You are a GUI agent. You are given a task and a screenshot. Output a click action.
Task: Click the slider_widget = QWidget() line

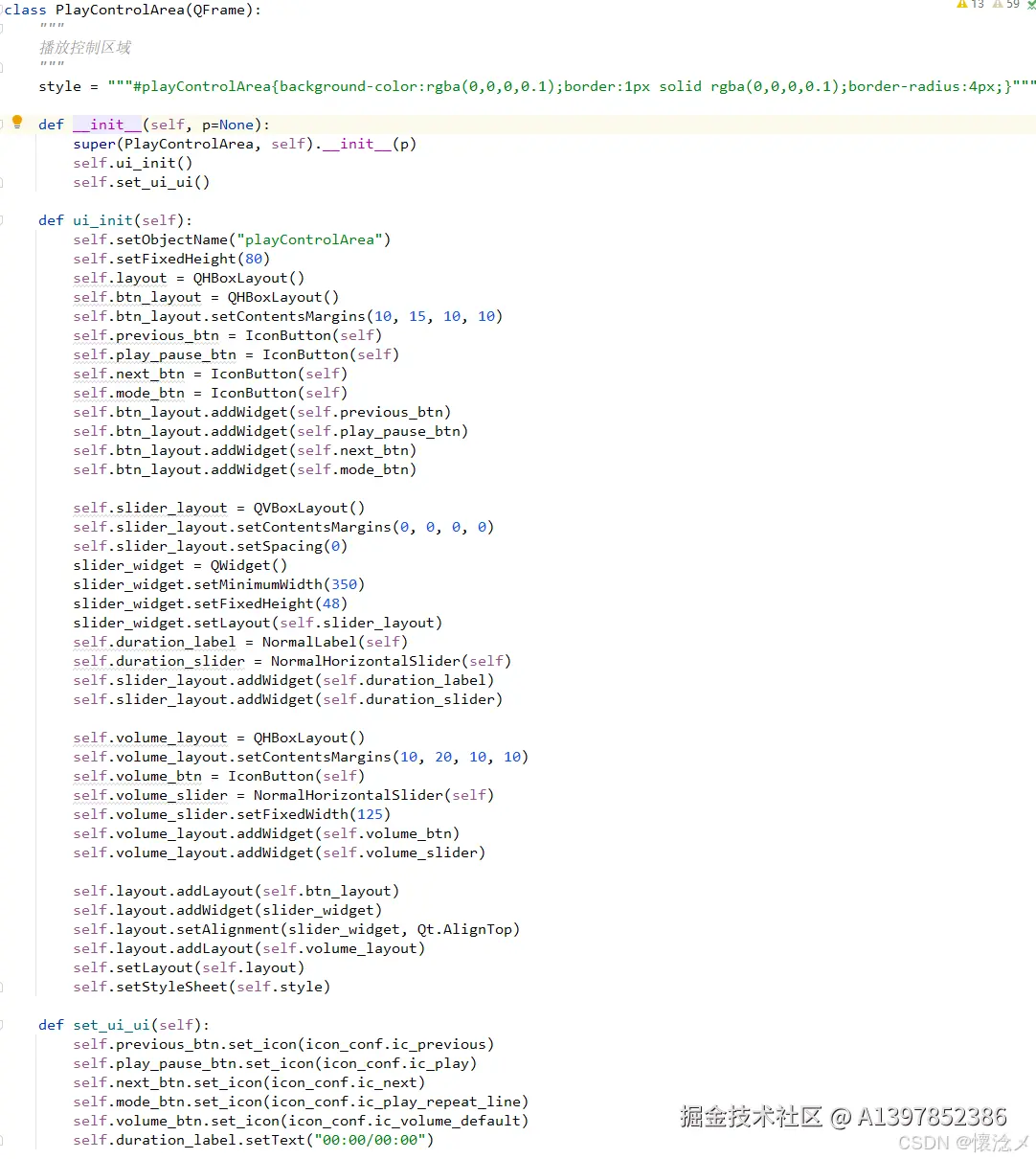pyautogui.click(x=180, y=565)
